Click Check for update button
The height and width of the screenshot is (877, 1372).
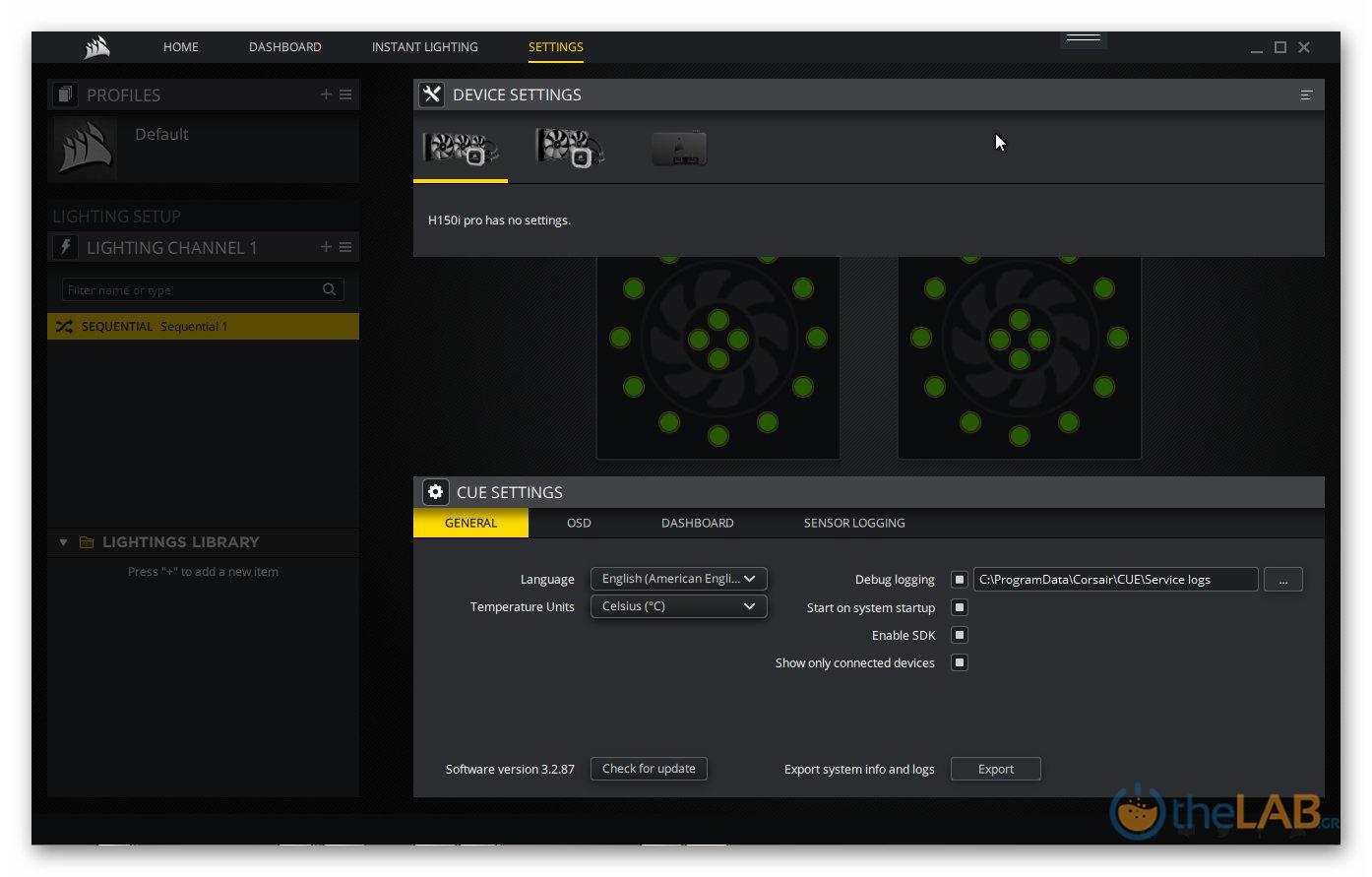tap(649, 769)
